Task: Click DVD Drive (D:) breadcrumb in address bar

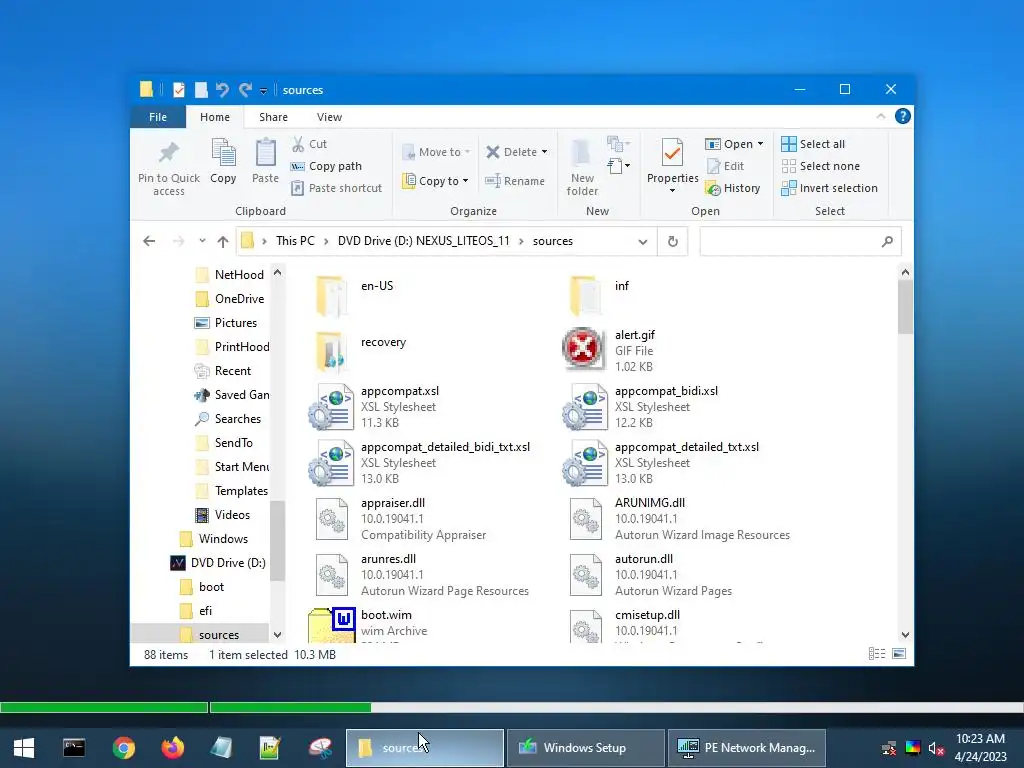Action: click(423, 241)
